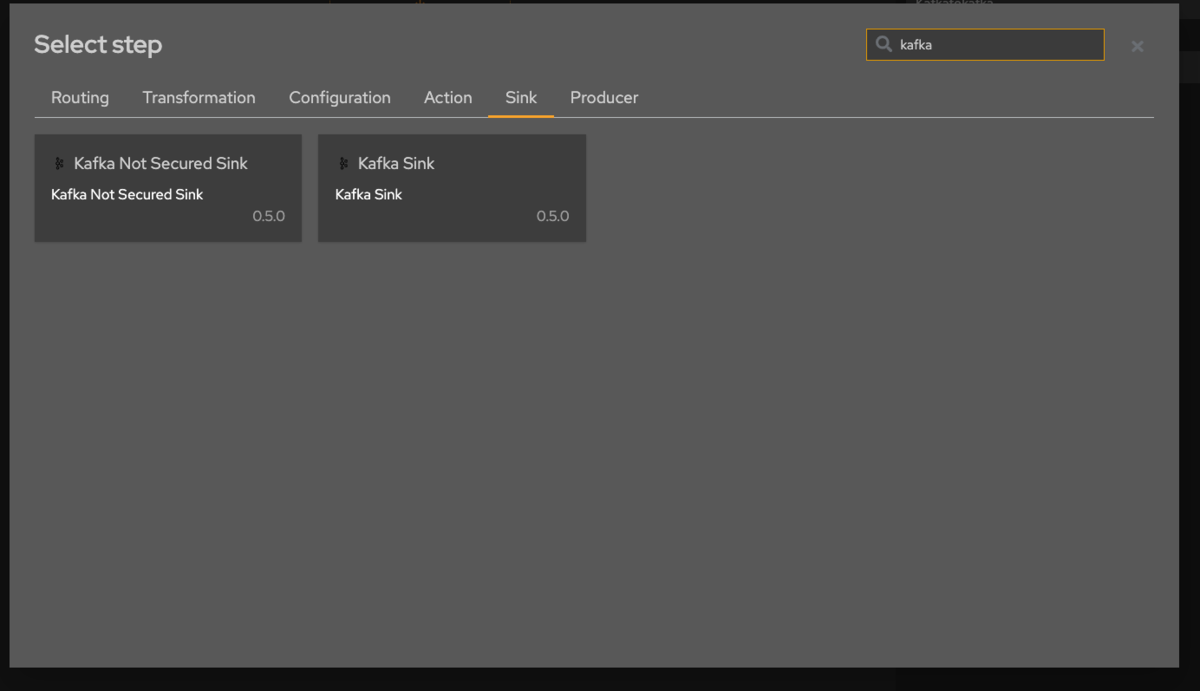Select the Sink tab
Image resolution: width=1200 pixels, height=691 pixels.
click(521, 97)
